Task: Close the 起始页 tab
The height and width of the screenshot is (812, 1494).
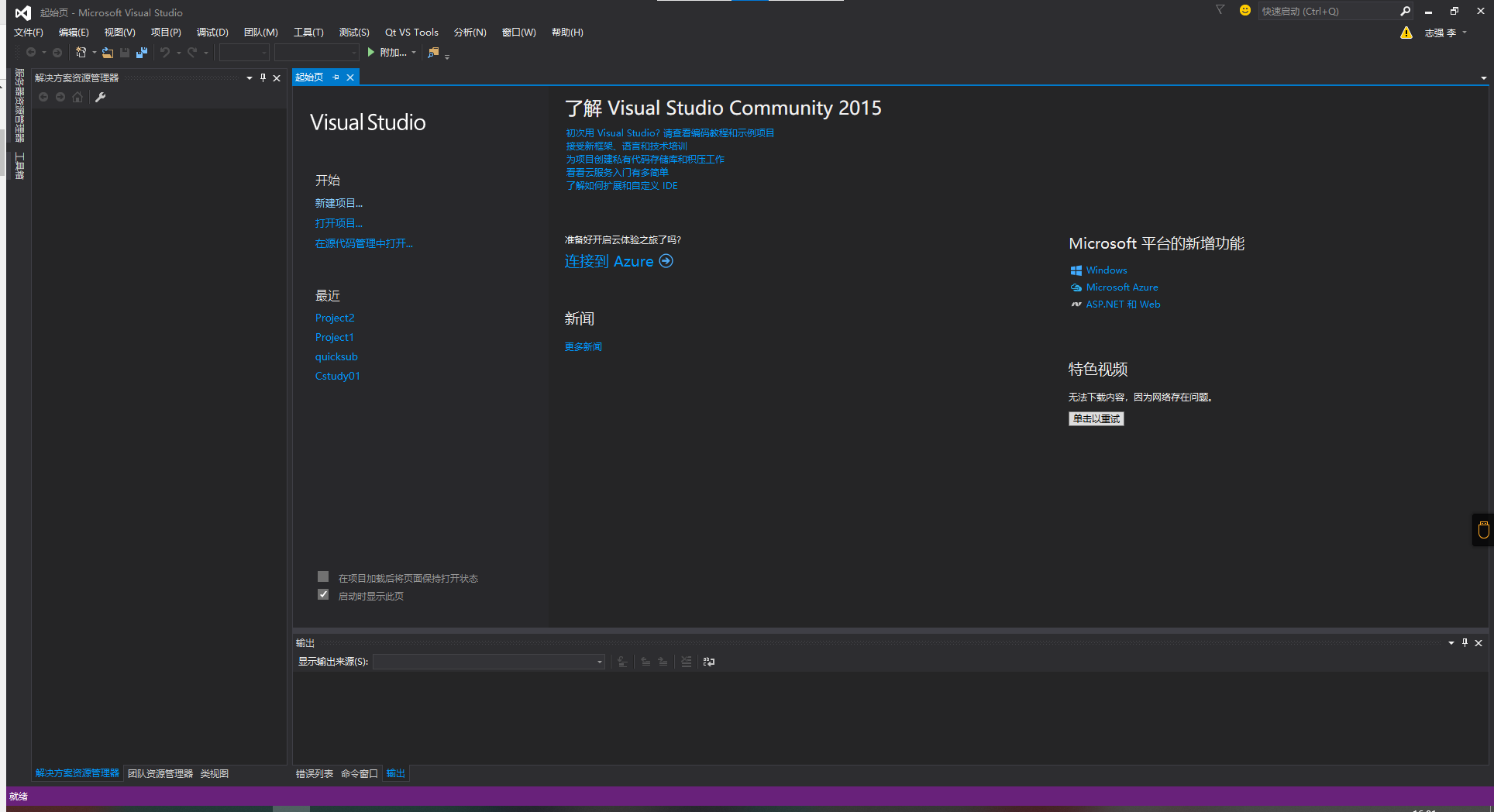Action: (350, 77)
